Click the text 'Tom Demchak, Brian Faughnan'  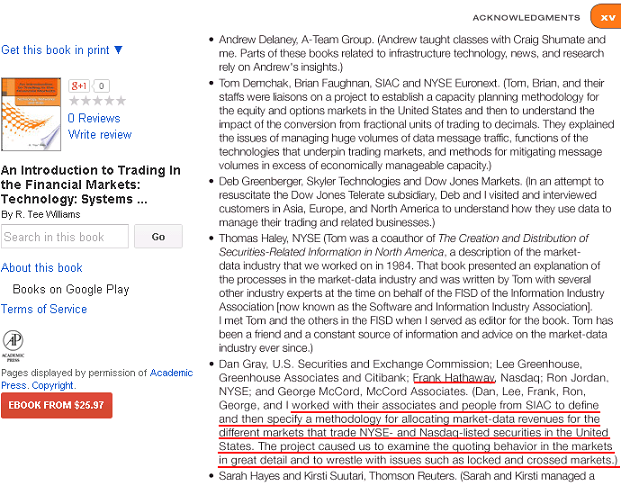tap(295, 83)
